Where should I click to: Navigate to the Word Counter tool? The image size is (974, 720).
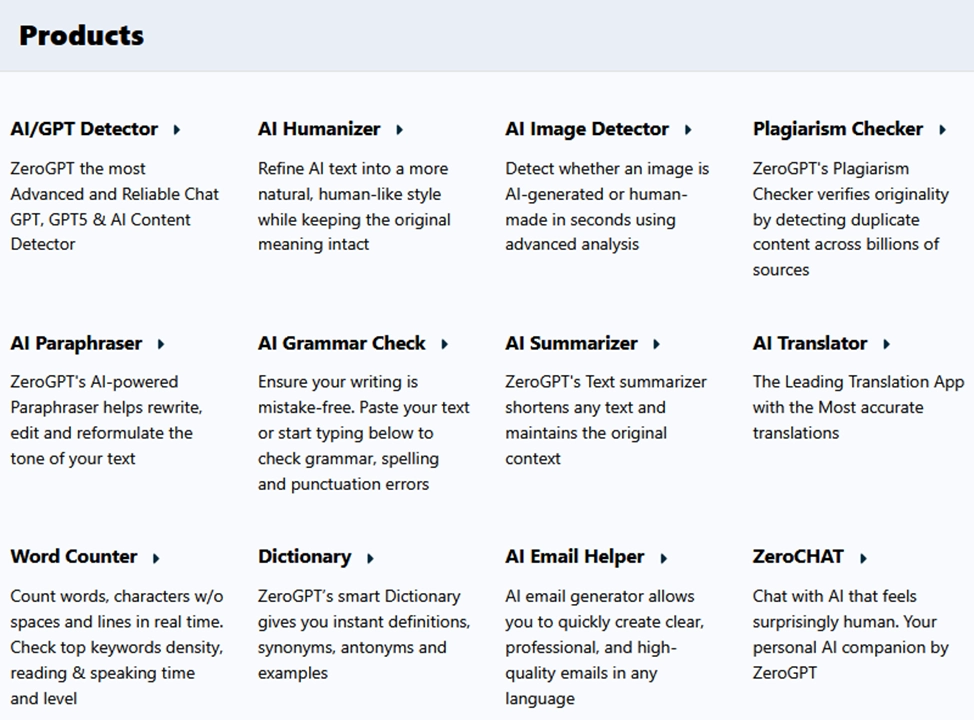[74, 556]
